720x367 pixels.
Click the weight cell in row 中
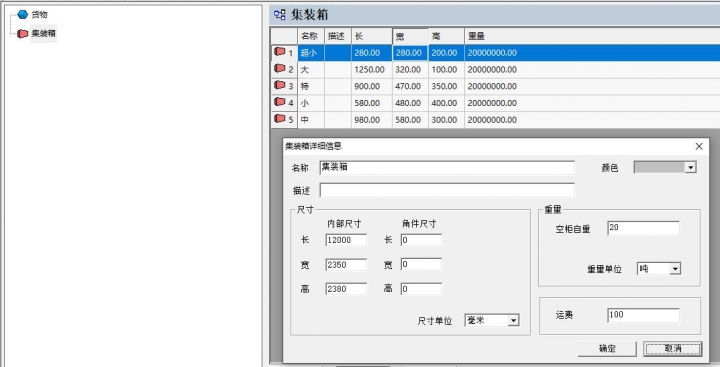[592, 120]
